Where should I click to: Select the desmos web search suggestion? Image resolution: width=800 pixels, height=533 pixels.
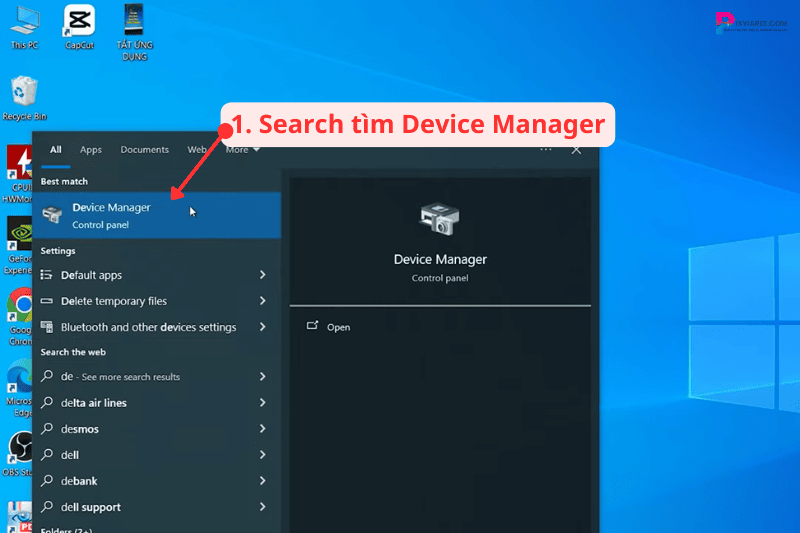82,429
